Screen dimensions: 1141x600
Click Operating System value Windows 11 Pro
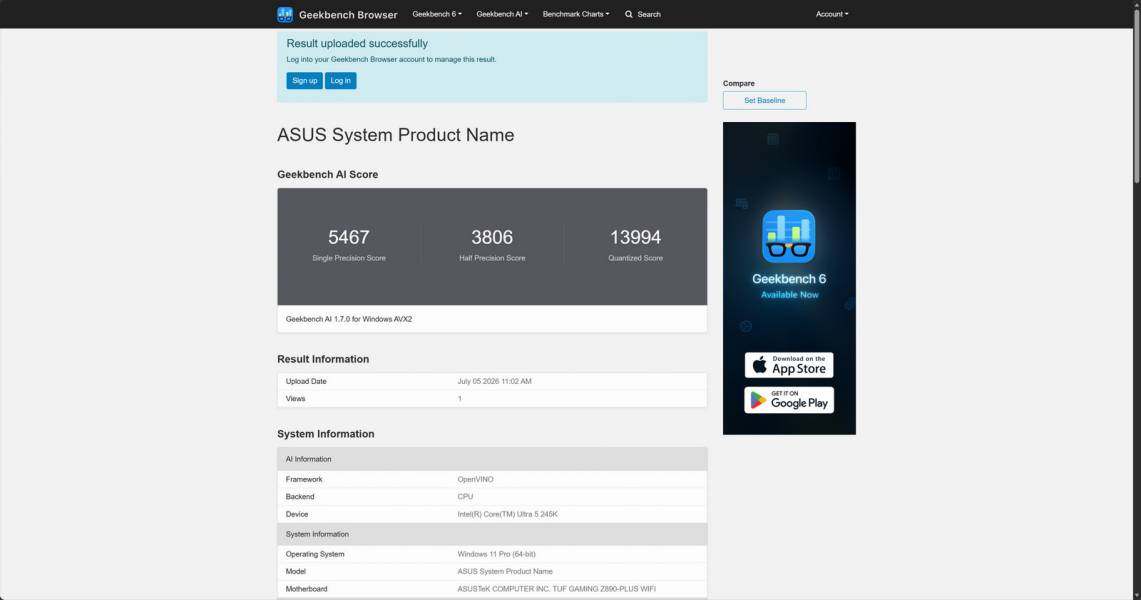496,554
